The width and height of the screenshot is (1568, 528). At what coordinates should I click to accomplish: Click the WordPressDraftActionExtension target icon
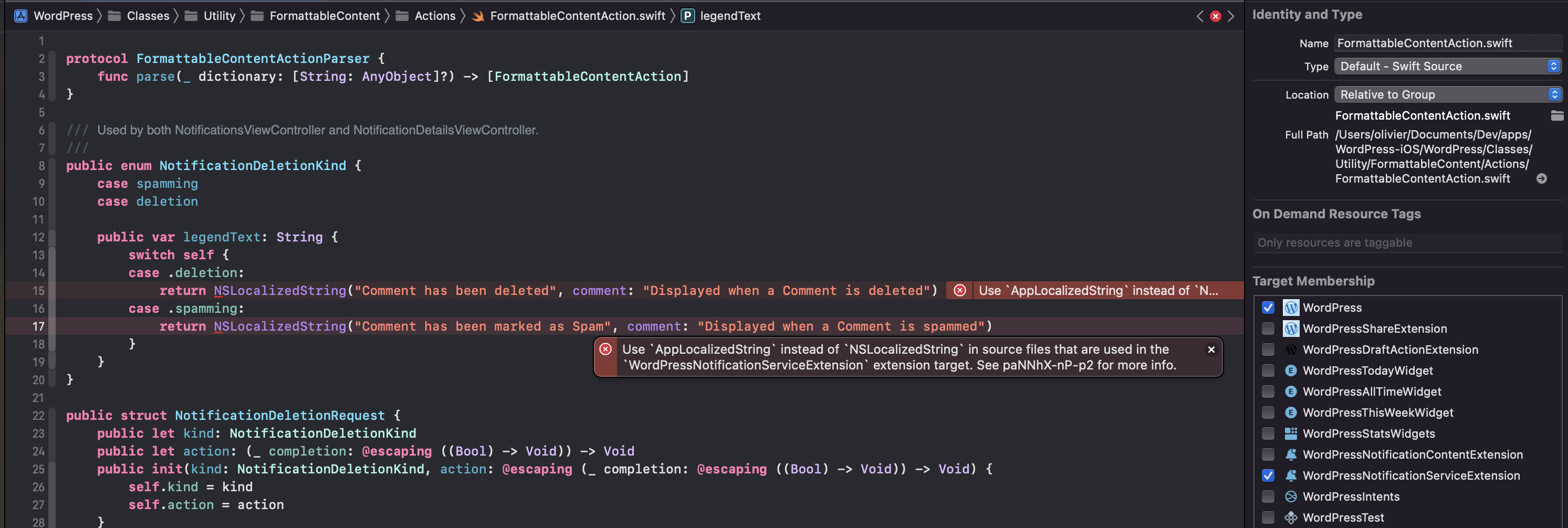coord(1291,350)
